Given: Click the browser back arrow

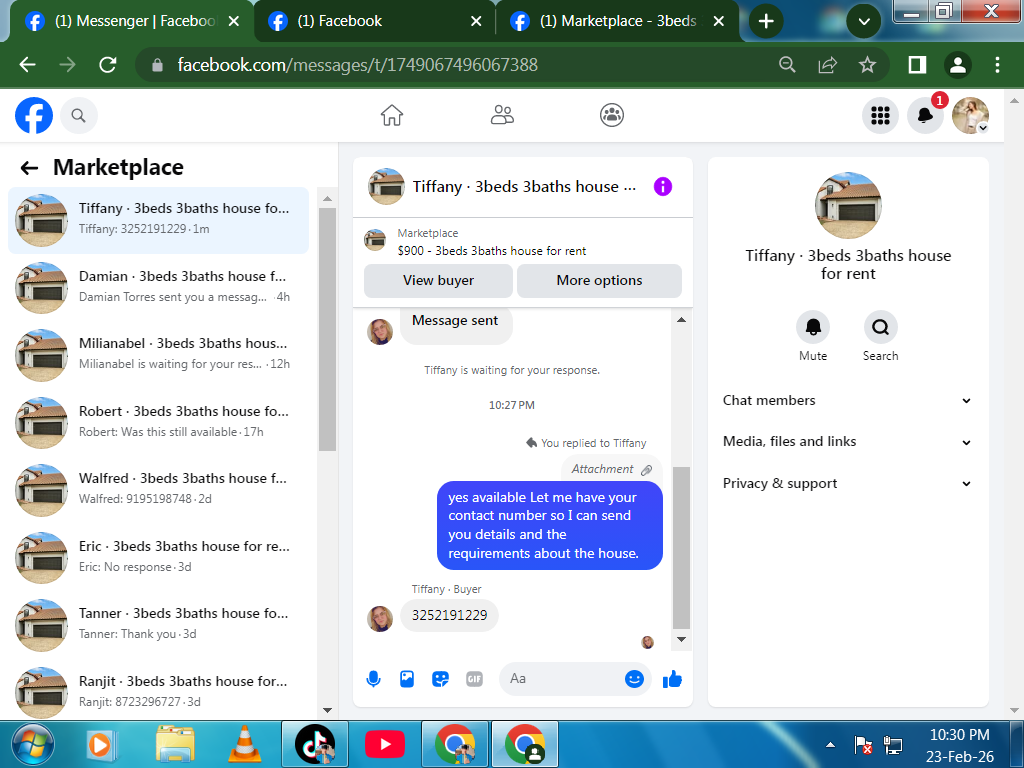Looking at the screenshot, I should point(27,65).
